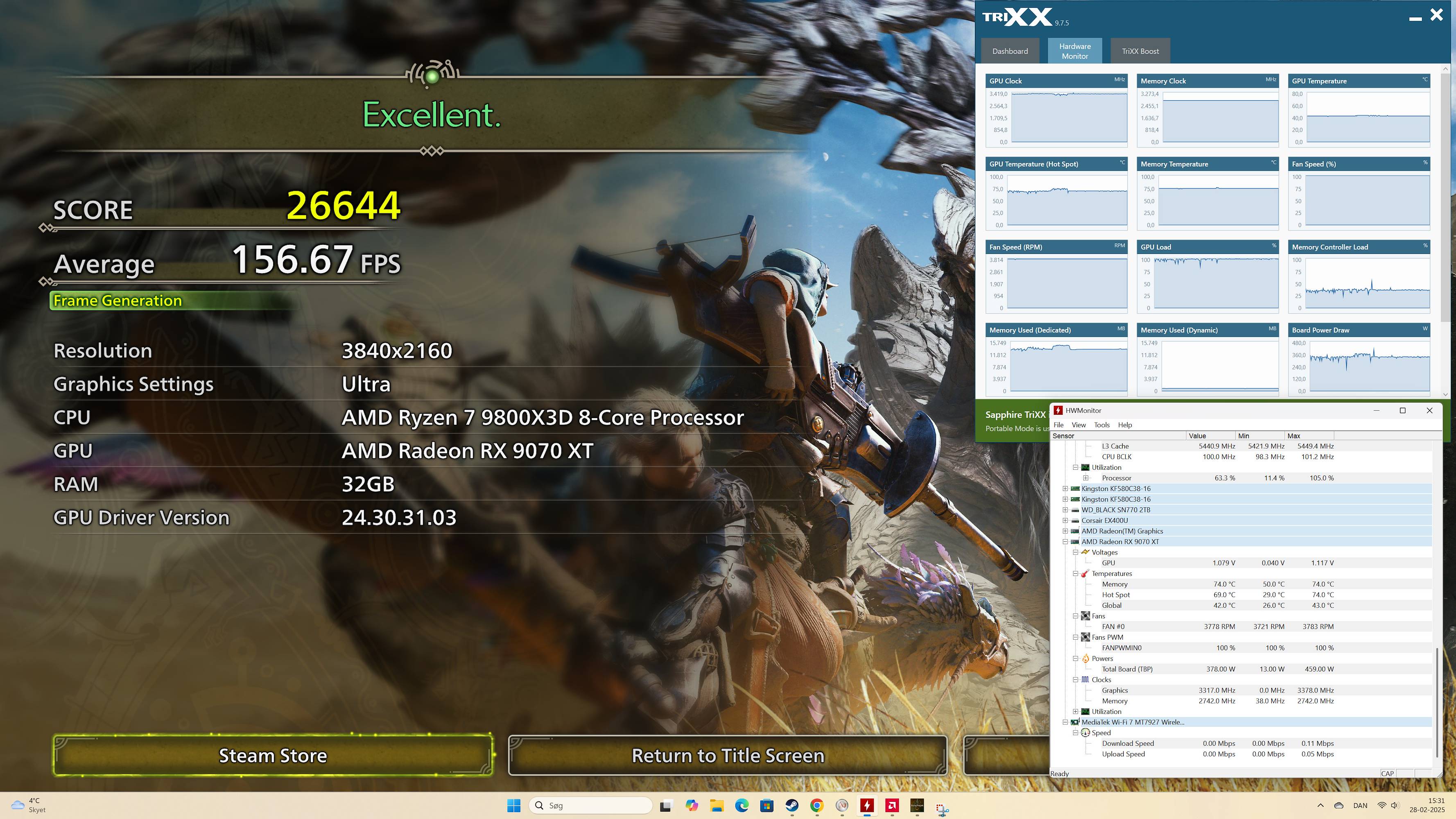Open Microsoft Edge from taskbar
The width and height of the screenshot is (1456, 819).
(x=742, y=805)
